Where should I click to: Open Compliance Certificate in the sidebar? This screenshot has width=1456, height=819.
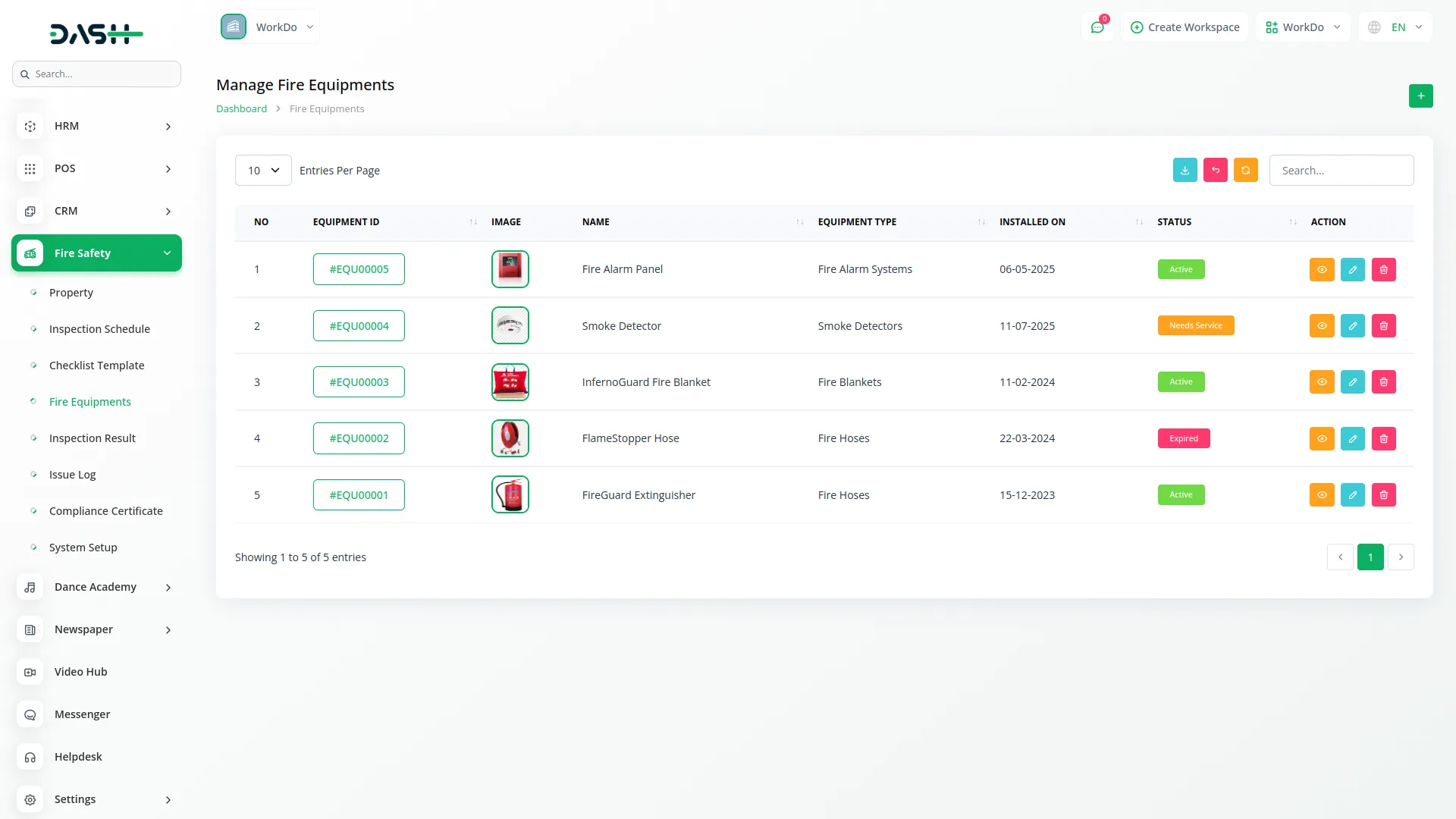105,511
